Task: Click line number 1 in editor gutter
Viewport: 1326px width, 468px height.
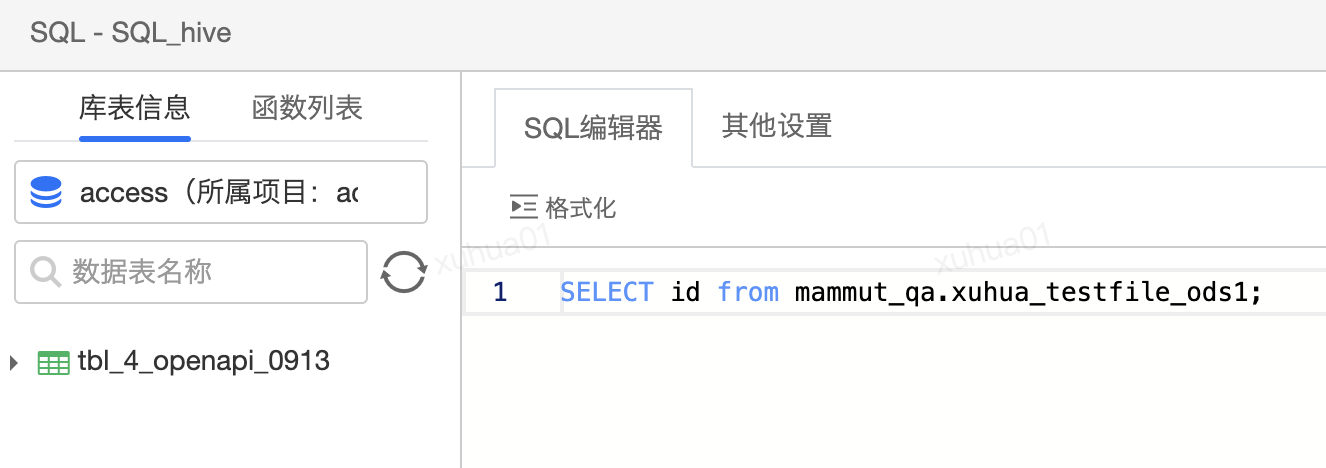Action: [x=500, y=293]
